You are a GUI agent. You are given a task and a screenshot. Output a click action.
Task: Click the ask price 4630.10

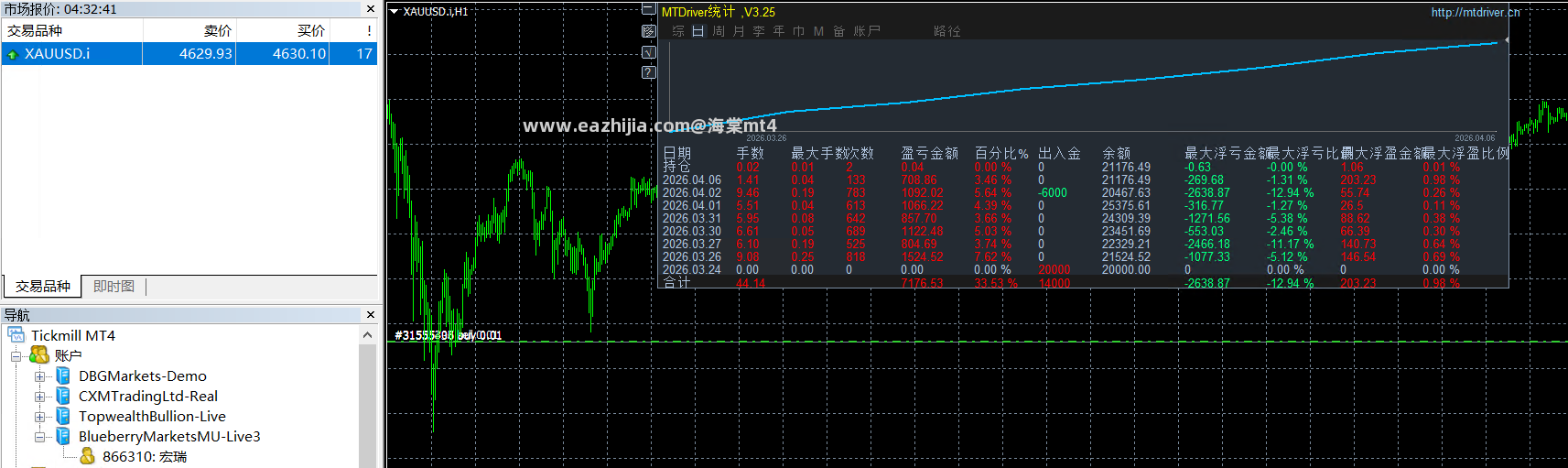(x=299, y=54)
